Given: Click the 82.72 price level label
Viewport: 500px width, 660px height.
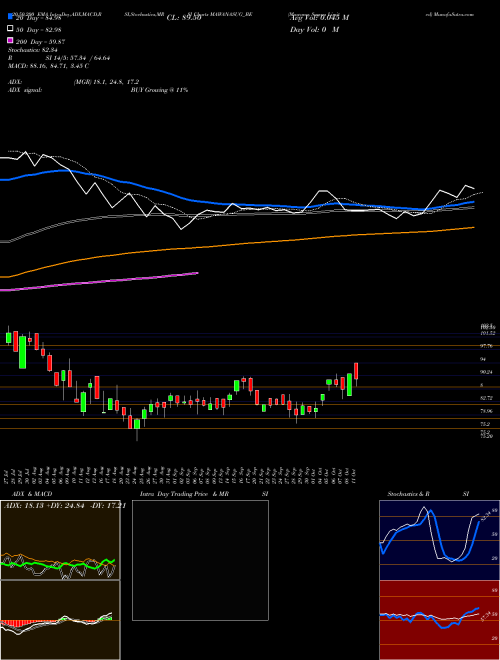Looking at the screenshot, I should (x=487, y=398).
